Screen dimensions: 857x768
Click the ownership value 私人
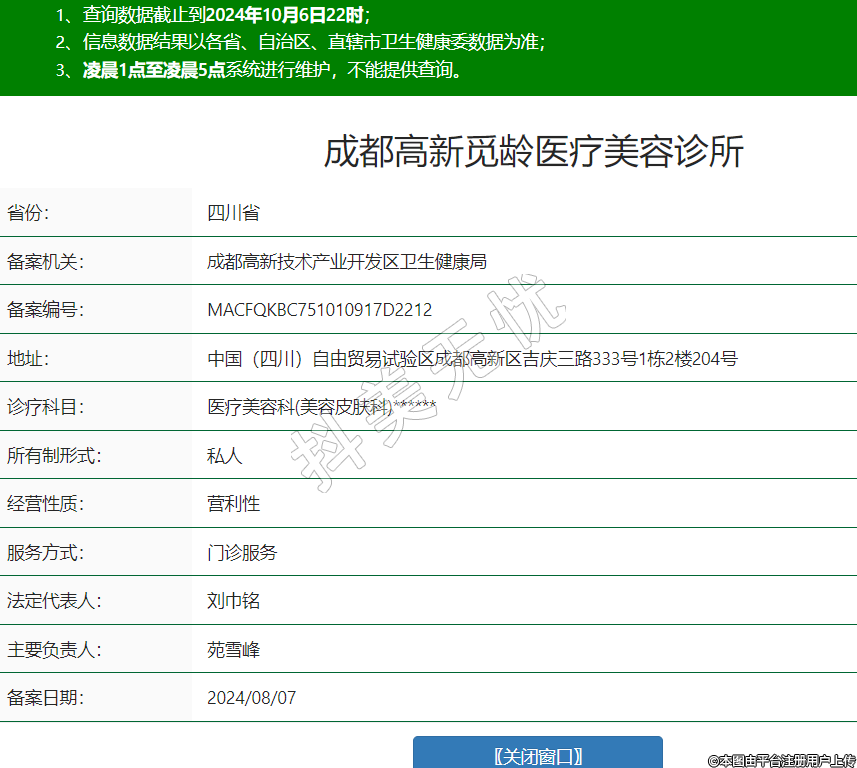tap(224, 456)
